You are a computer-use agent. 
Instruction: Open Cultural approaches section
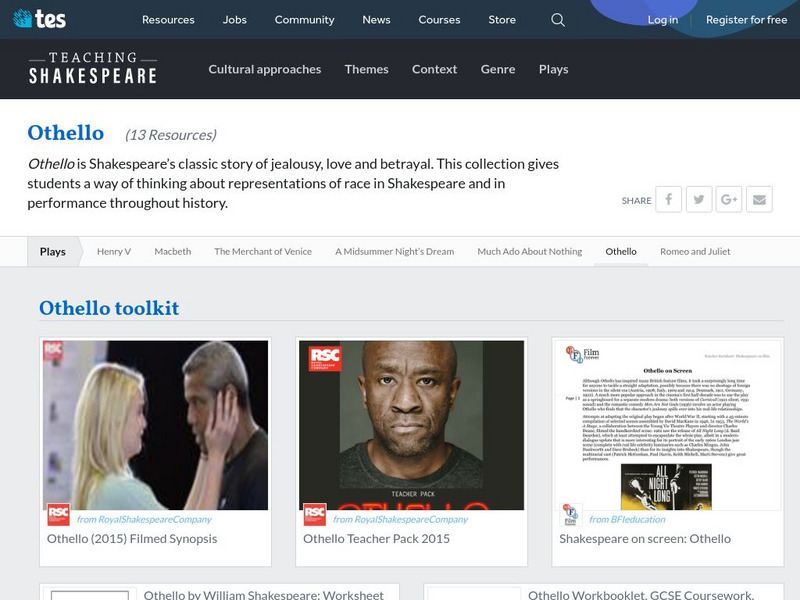point(265,69)
